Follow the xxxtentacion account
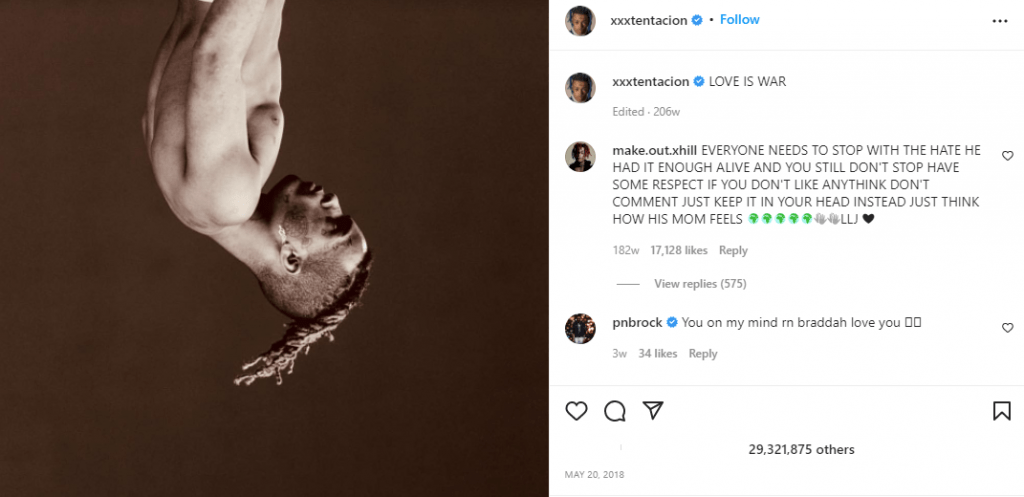 [740, 20]
